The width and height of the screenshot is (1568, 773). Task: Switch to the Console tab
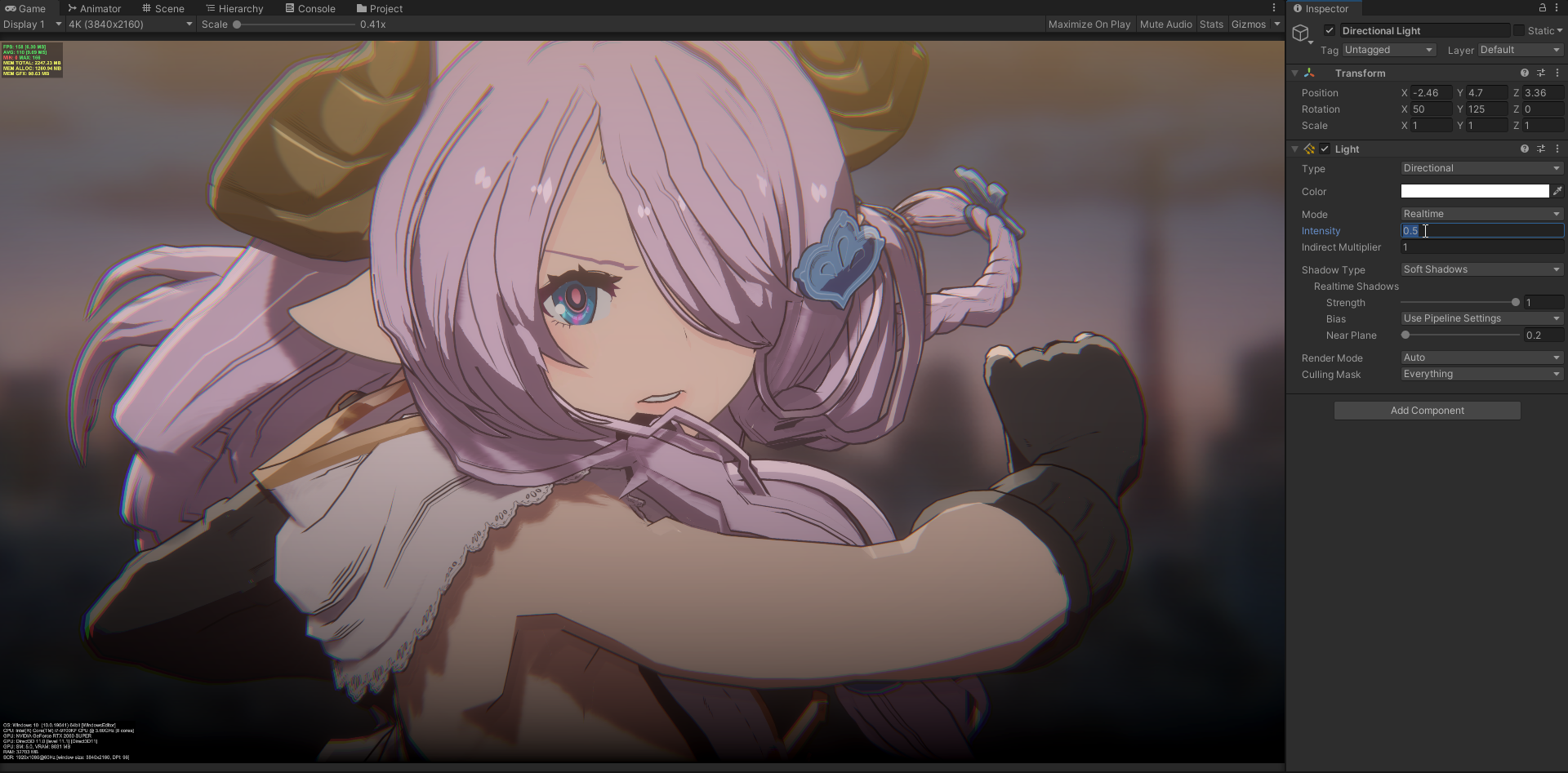(310, 9)
